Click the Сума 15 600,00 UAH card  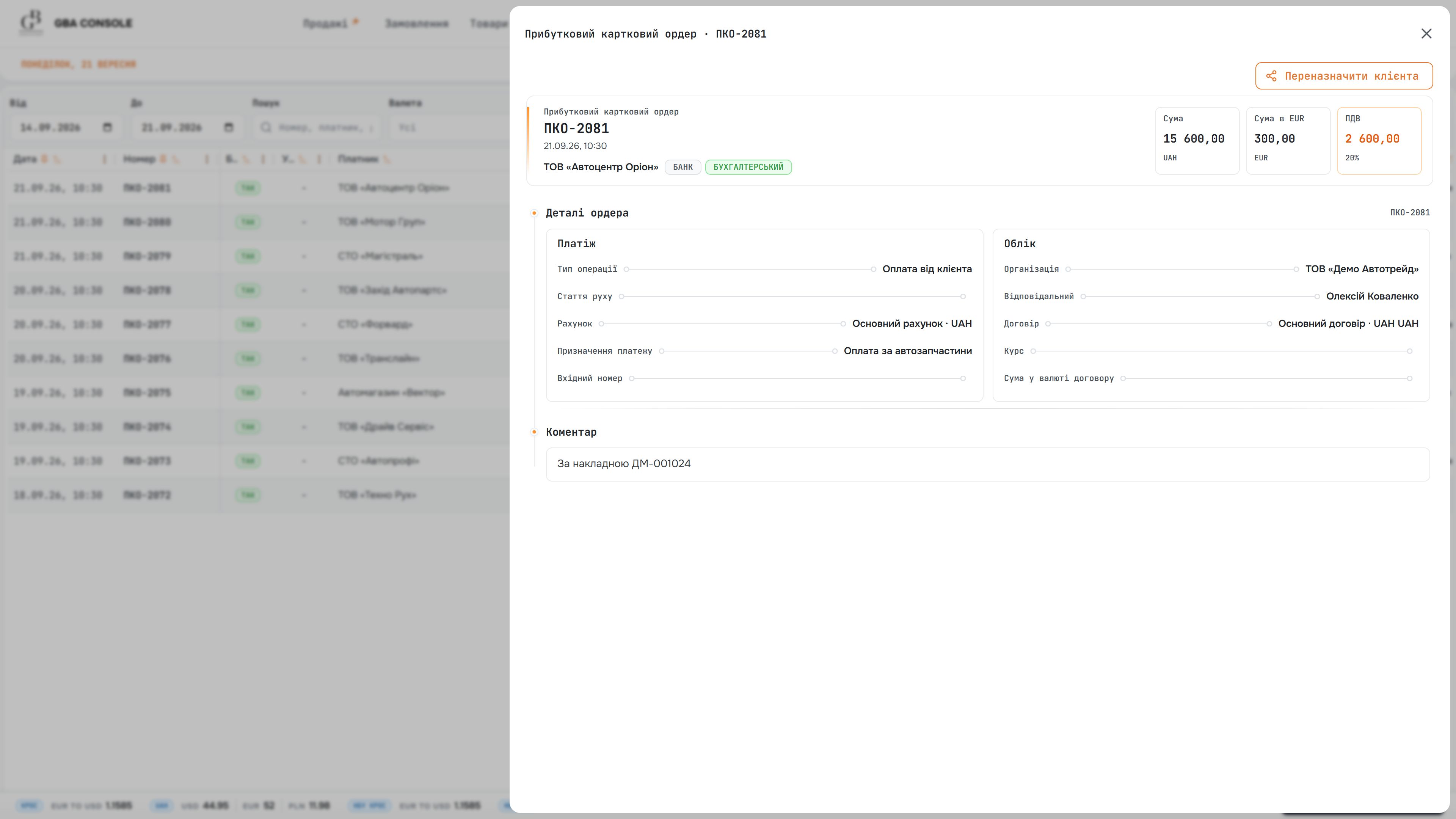pos(1197,140)
